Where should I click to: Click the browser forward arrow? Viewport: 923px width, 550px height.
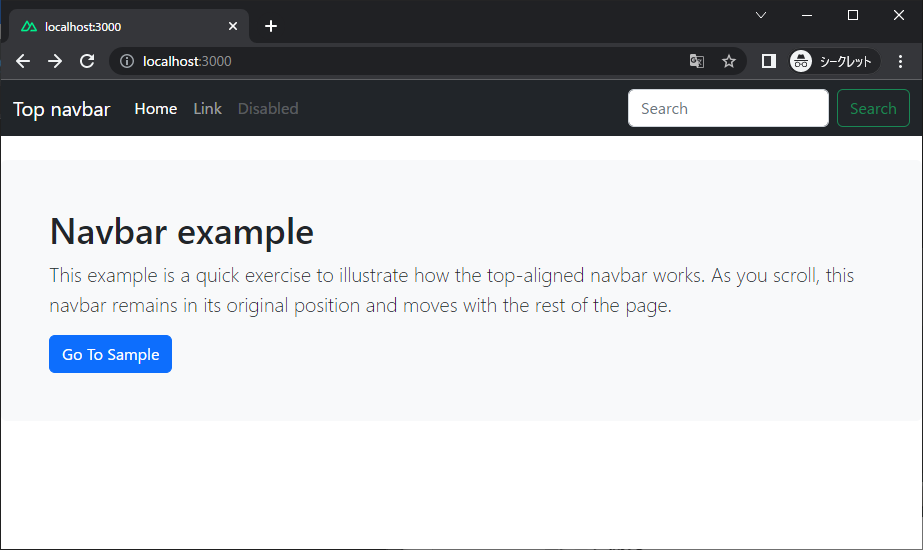55,61
